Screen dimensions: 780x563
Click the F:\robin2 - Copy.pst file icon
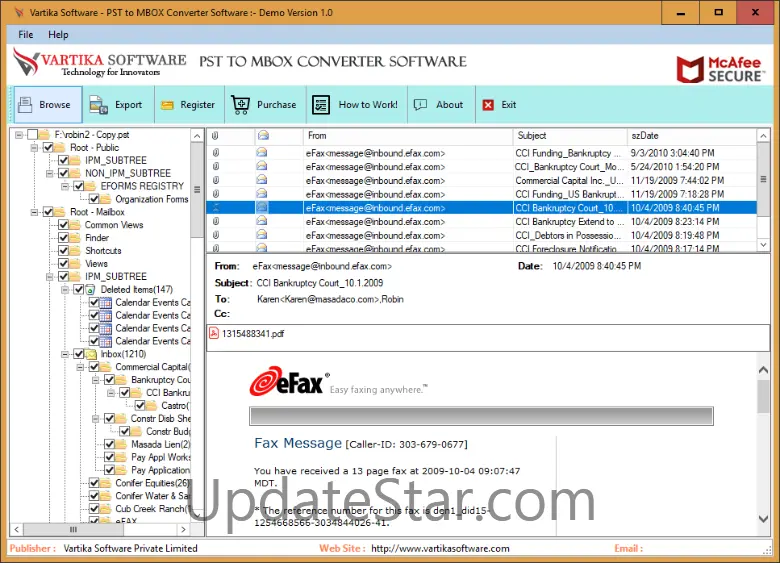click(44, 134)
